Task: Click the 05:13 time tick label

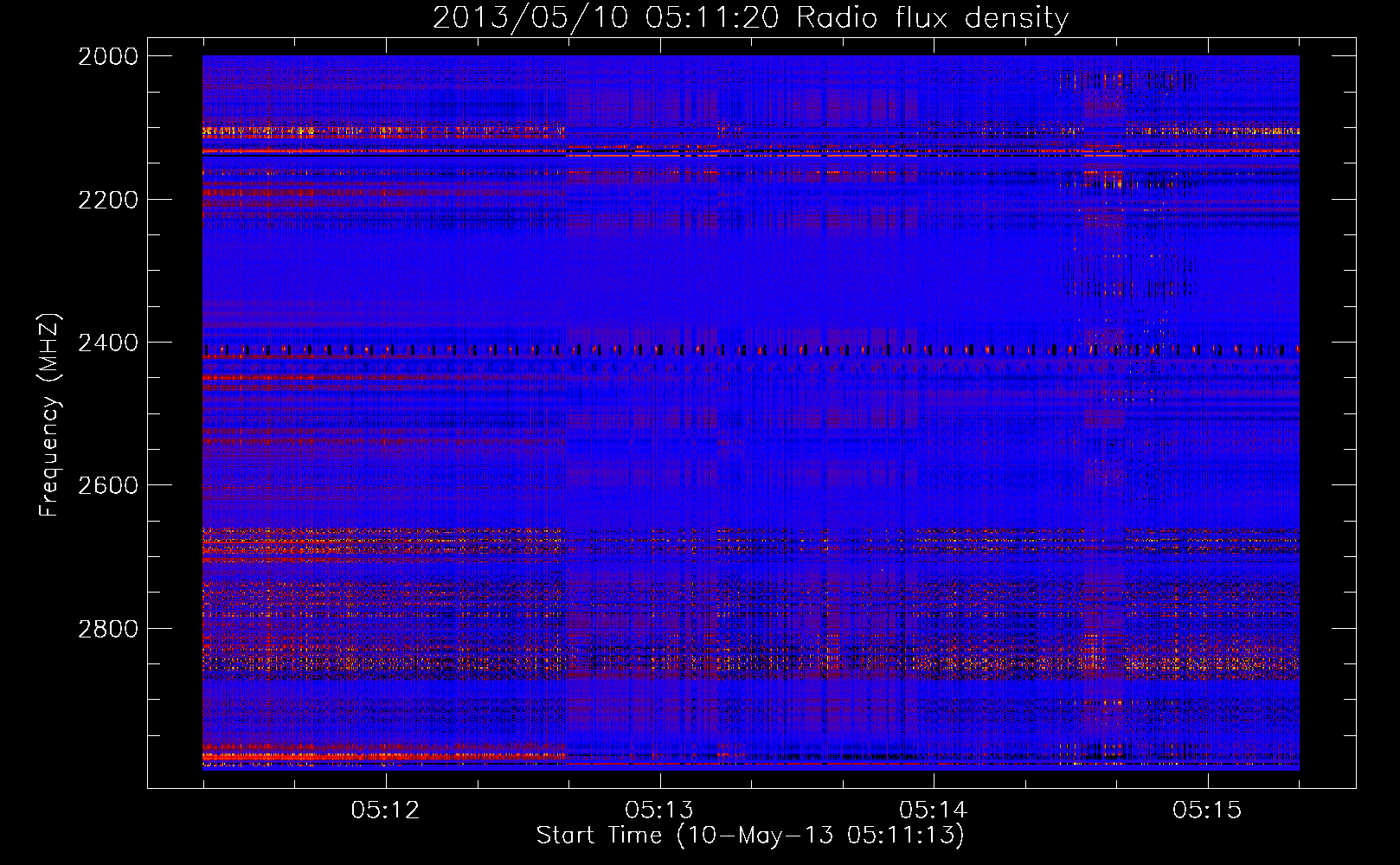Action: click(x=660, y=811)
